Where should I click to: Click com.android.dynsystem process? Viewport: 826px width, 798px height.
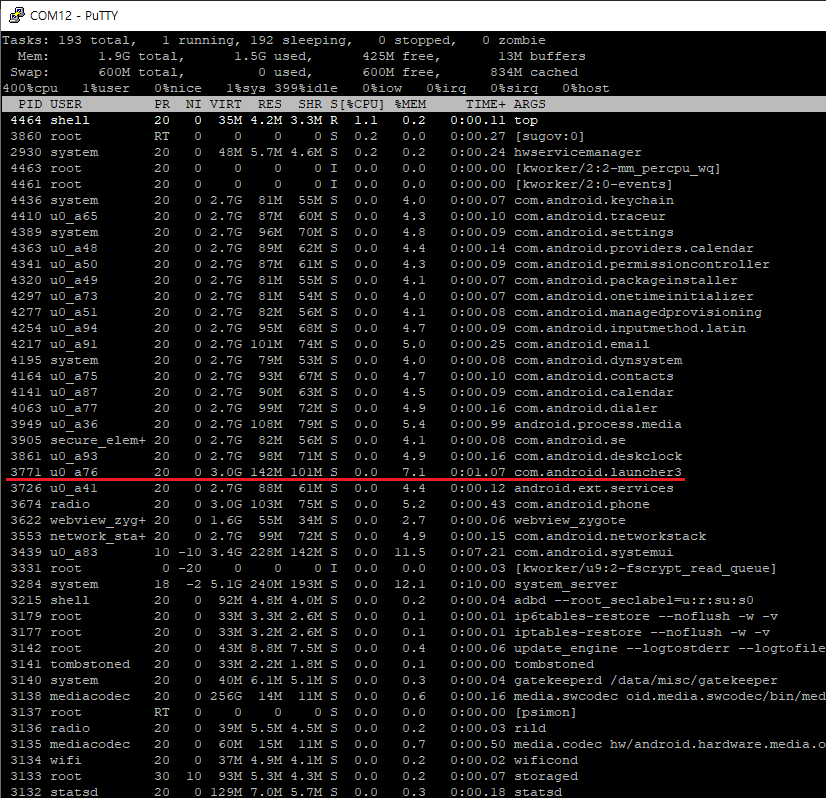click(598, 360)
